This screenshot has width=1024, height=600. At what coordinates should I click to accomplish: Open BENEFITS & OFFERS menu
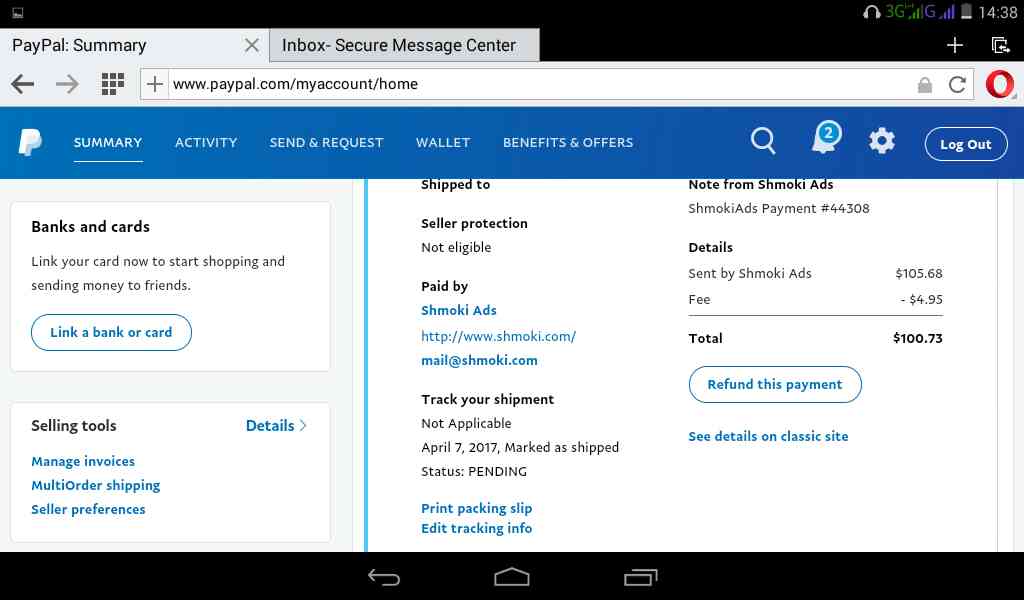pos(568,143)
